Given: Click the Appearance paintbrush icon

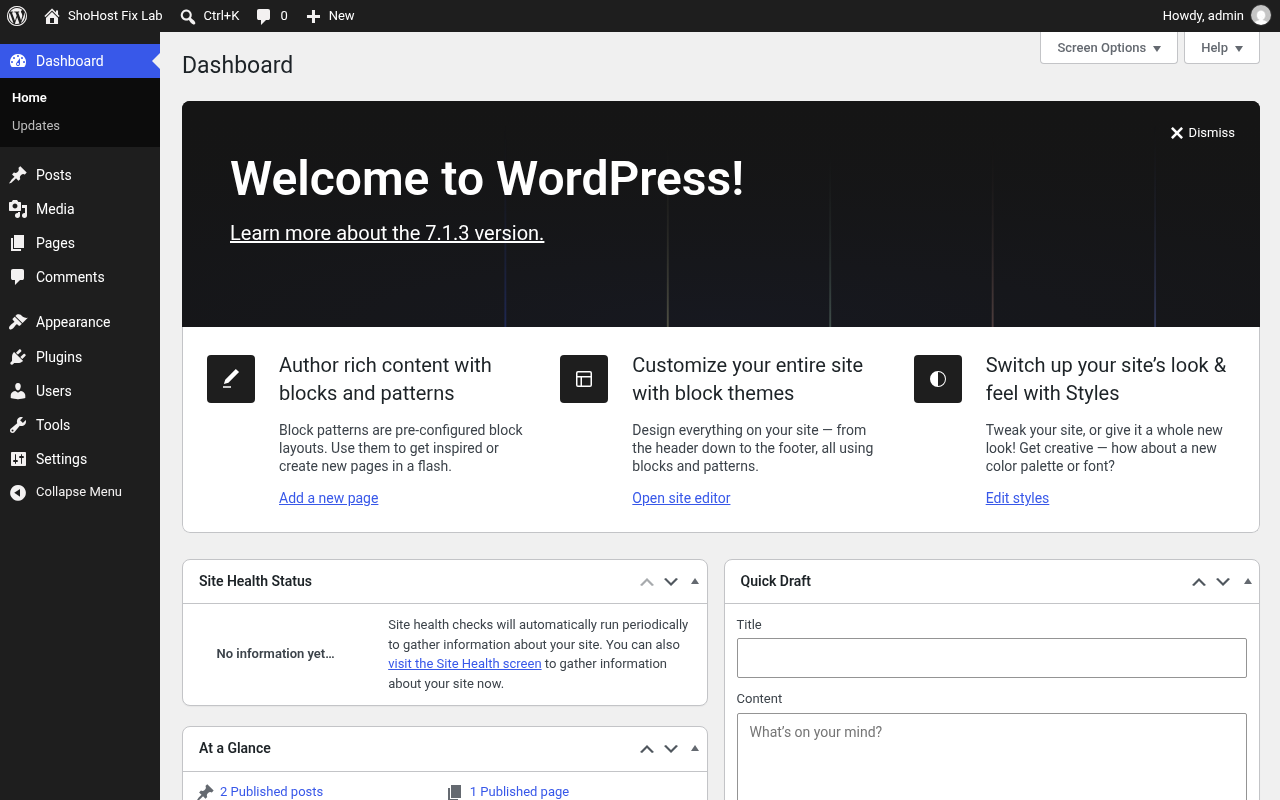Looking at the screenshot, I should pyautogui.click(x=18, y=322).
